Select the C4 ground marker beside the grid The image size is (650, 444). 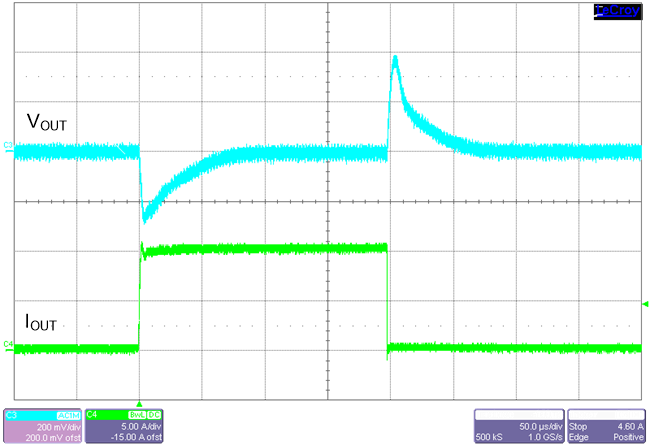(x=8, y=344)
